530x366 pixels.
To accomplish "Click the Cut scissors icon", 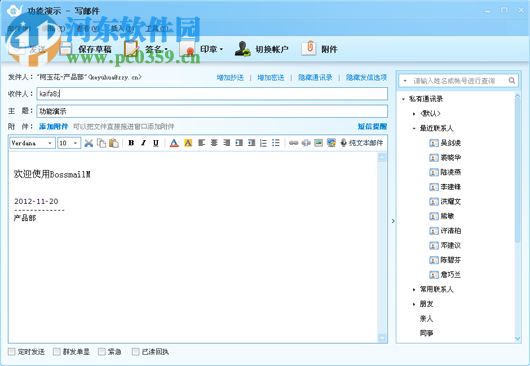I will point(89,143).
